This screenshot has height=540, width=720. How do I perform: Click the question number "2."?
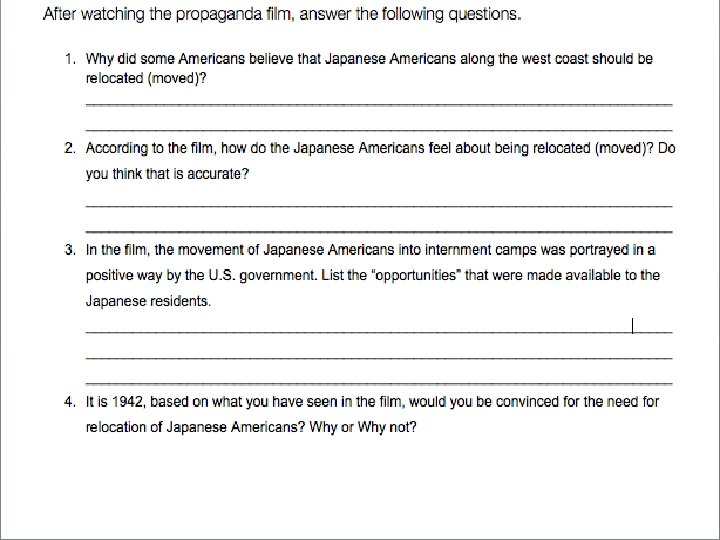70,148
